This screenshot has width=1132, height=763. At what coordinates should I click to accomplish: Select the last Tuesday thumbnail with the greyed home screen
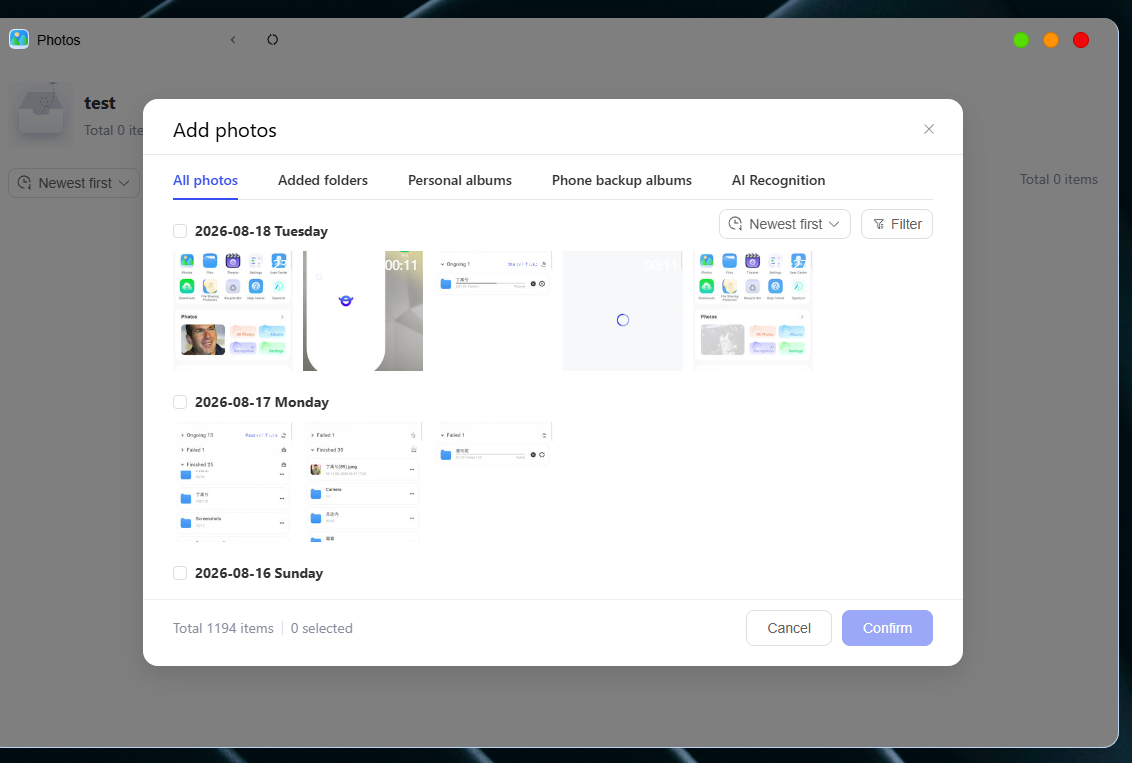coord(752,311)
